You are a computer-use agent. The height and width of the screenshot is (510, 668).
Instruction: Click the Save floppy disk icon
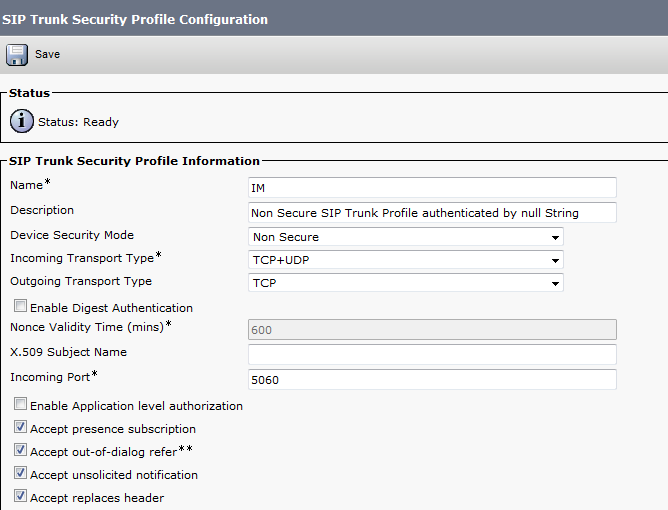17,54
